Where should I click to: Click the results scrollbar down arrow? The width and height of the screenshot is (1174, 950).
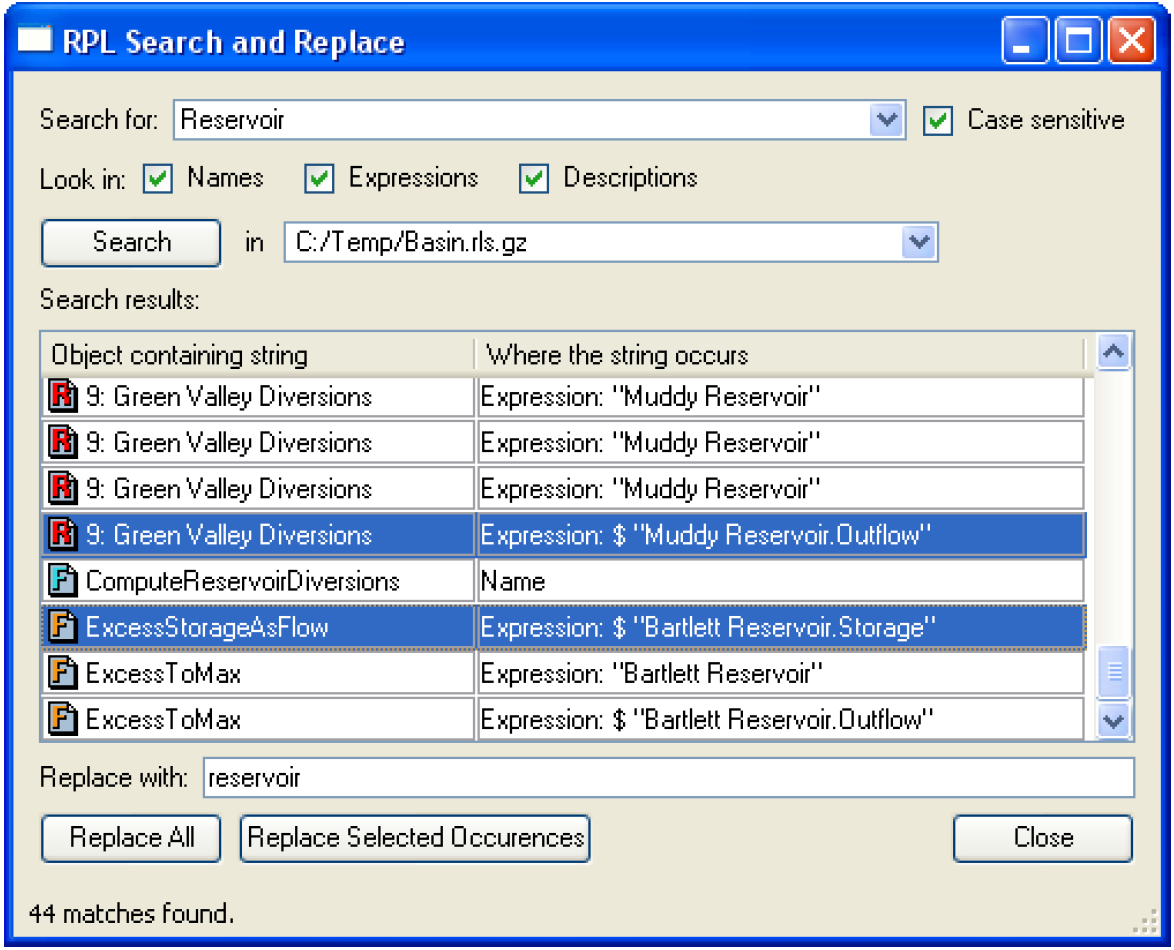[x=1114, y=719]
